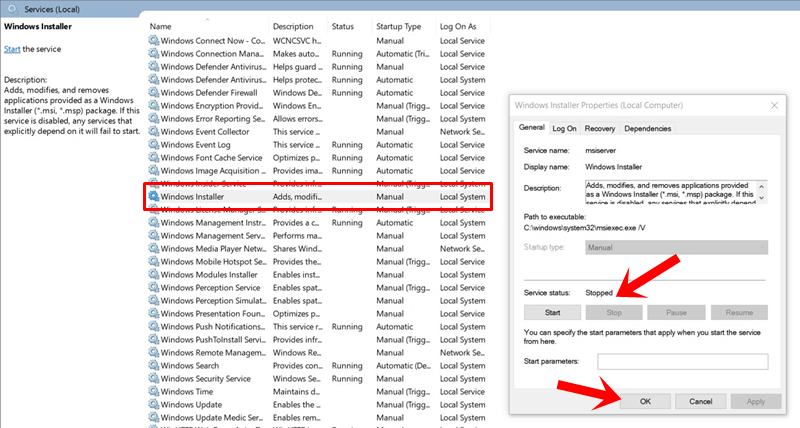Select the Windows Time service name
Image resolution: width=800 pixels, height=428 pixels.
(x=187, y=391)
